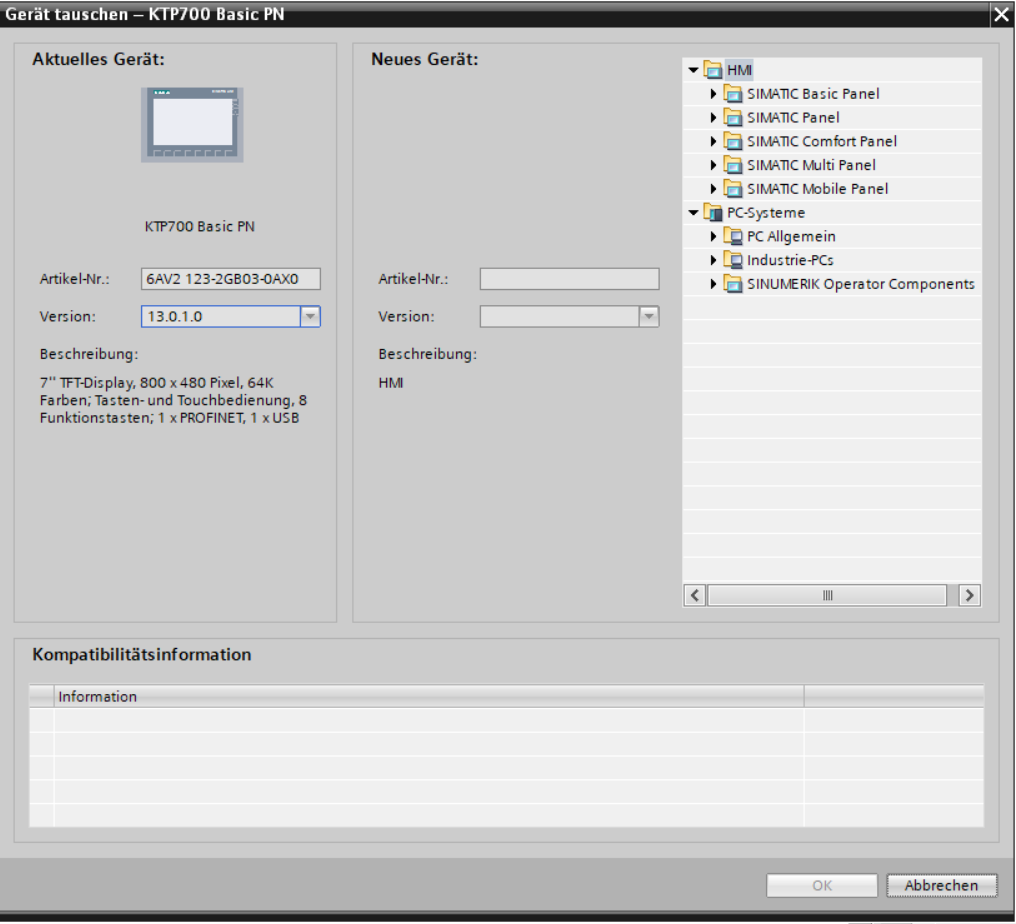Expand the SIMATIC Basic Panel node
This screenshot has width=1016, height=924.
tap(713, 94)
